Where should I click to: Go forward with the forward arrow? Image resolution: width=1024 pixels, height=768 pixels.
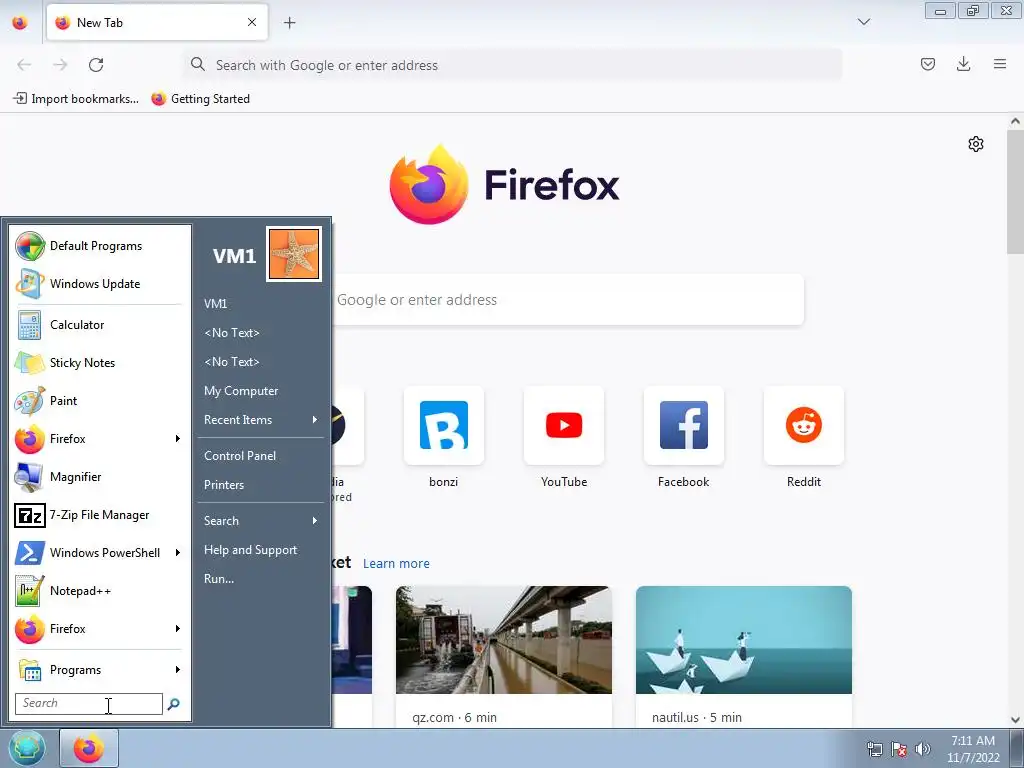pos(60,65)
